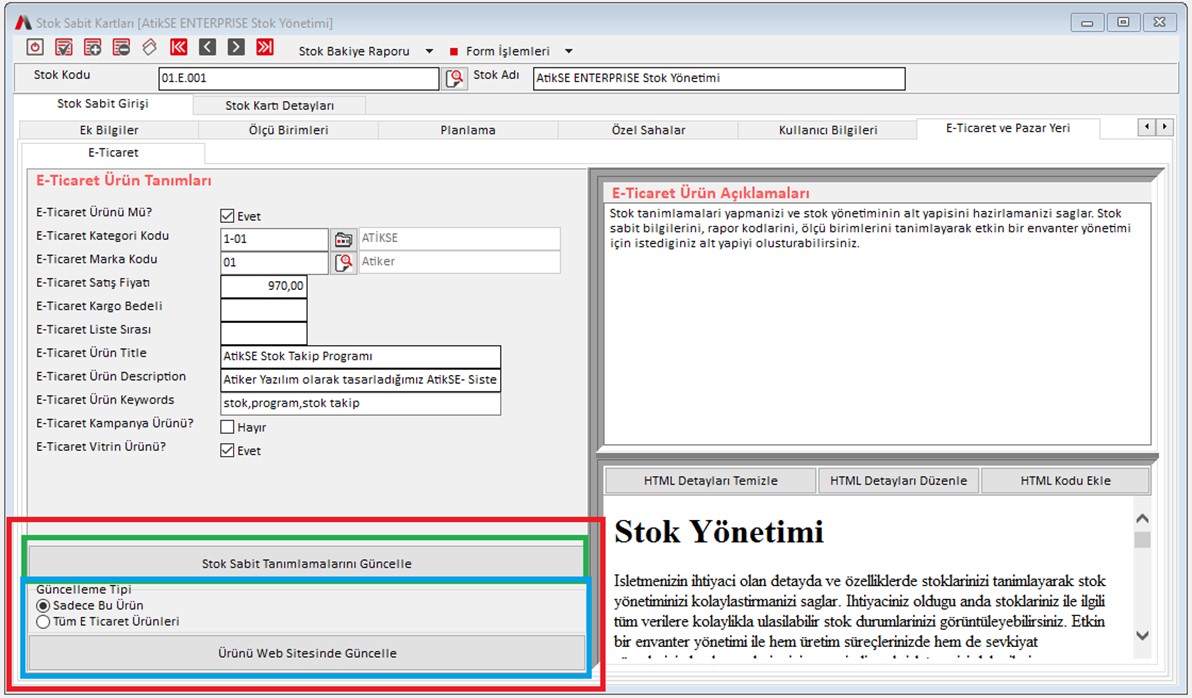Click the HTML preview scroll up arrow
Viewport: 1192px width, 698px height.
(1142, 519)
